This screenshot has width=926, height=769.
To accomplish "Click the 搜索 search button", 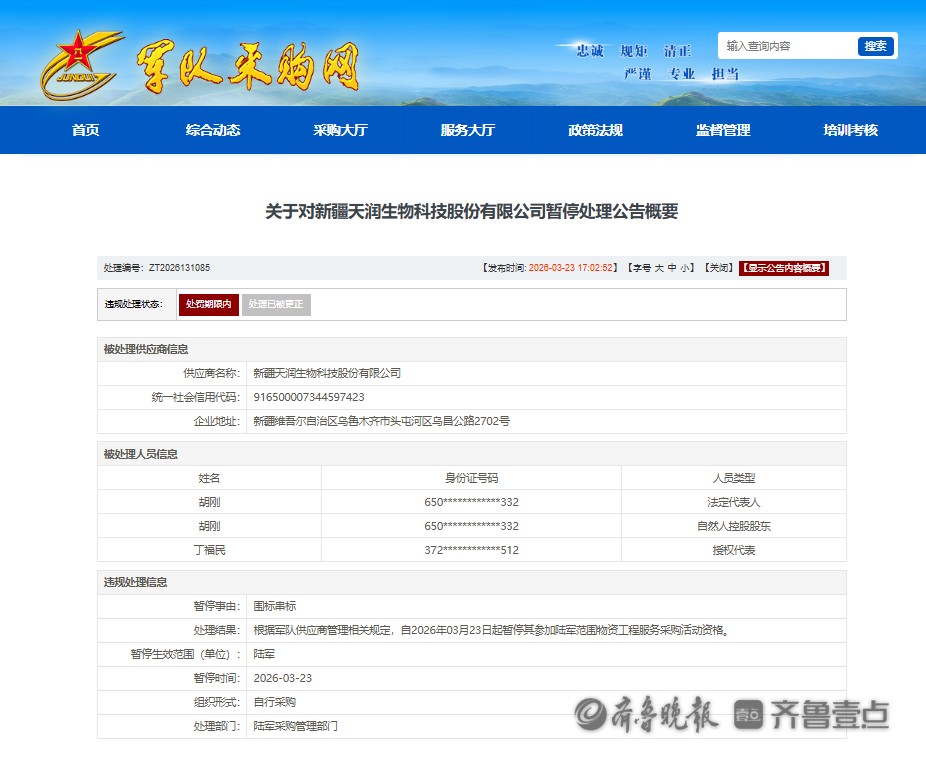I will point(875,46).
